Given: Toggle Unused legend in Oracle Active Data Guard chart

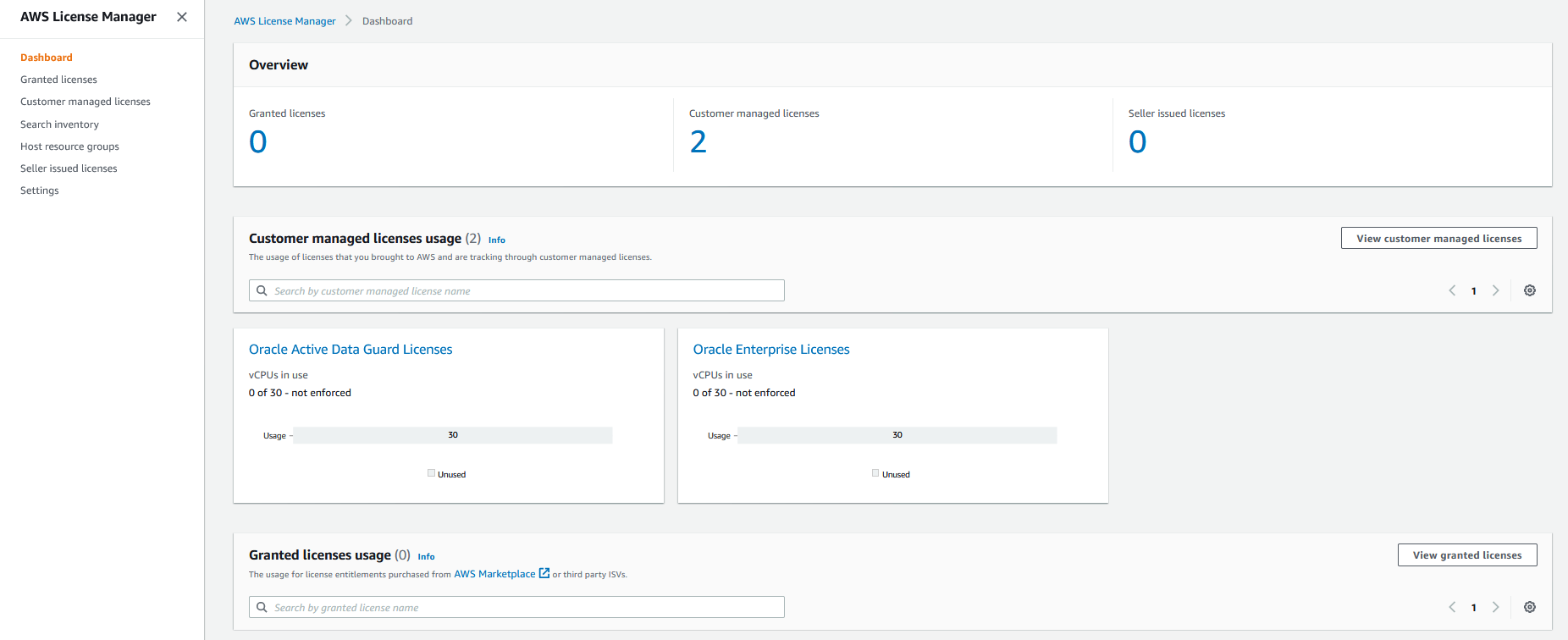Looking at the screenshot, I should pos(447,474).
